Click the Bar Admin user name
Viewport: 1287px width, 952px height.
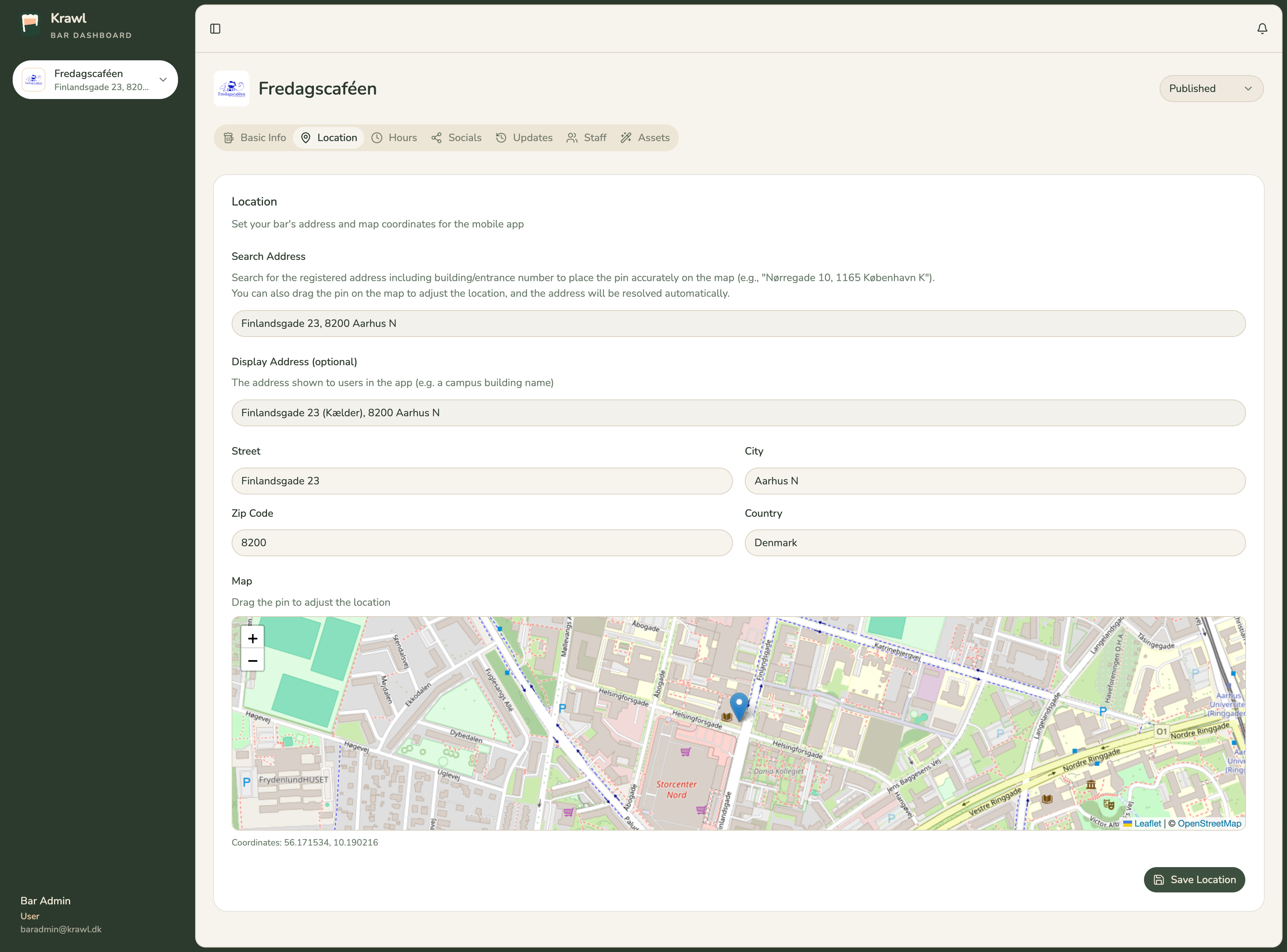45,901
